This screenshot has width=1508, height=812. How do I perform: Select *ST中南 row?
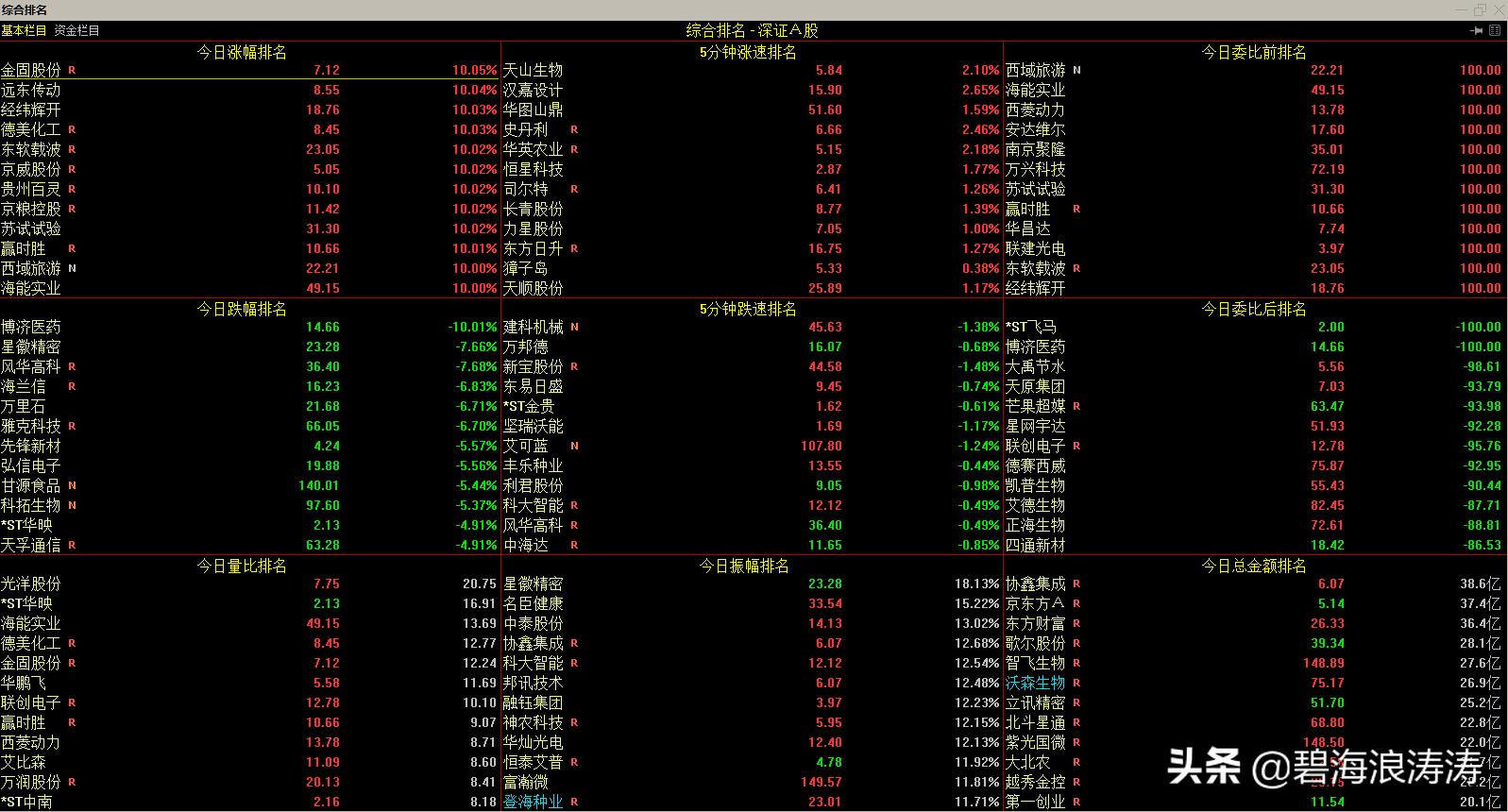(x=249, y=802)
